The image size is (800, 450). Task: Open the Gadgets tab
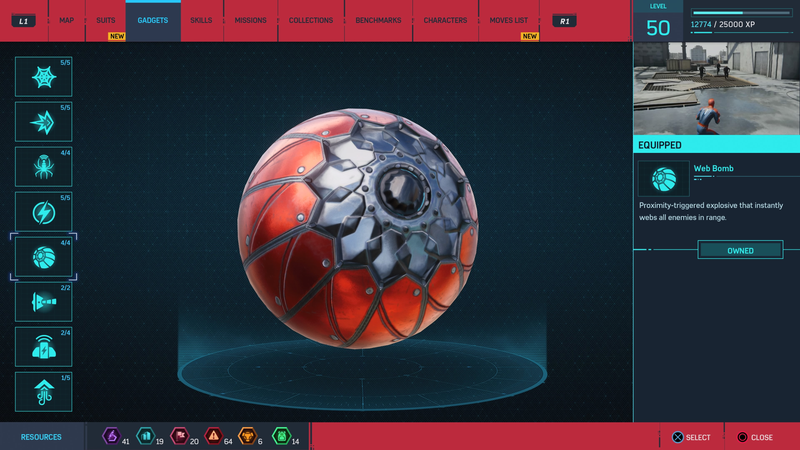click(153, 20)
